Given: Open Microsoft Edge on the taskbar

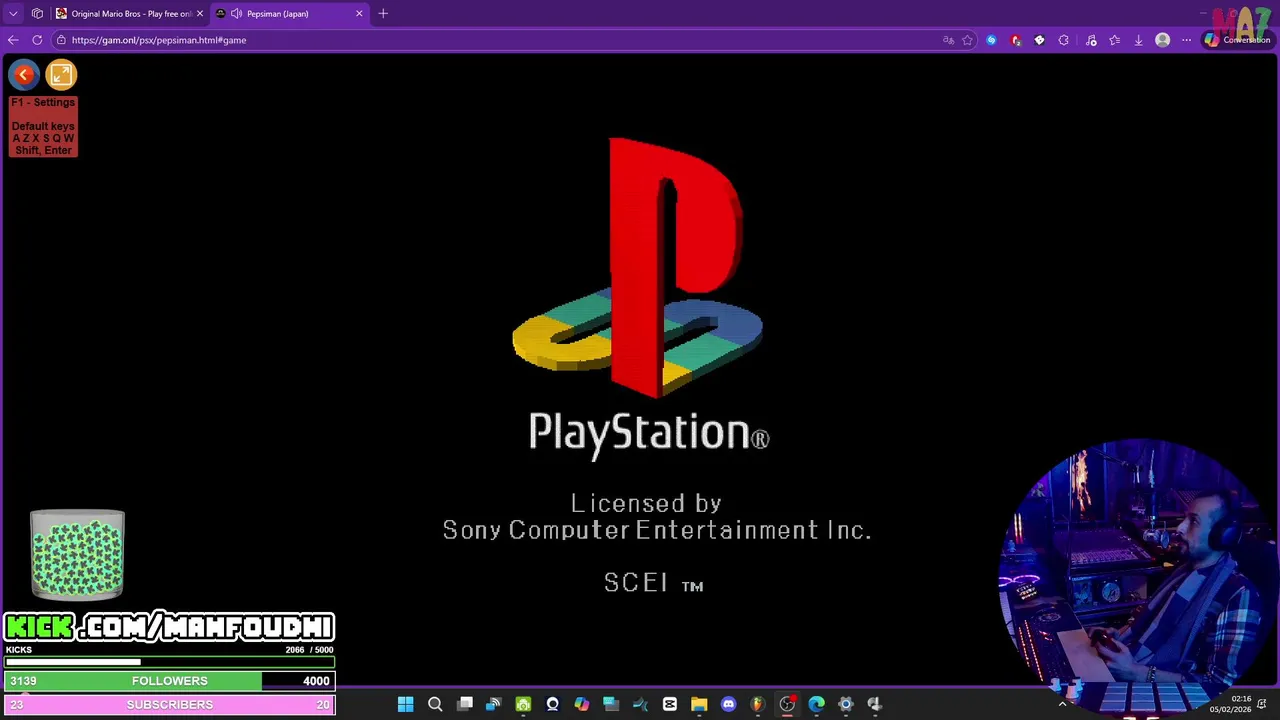Looking at the screenshot, I should click(816, 705).
